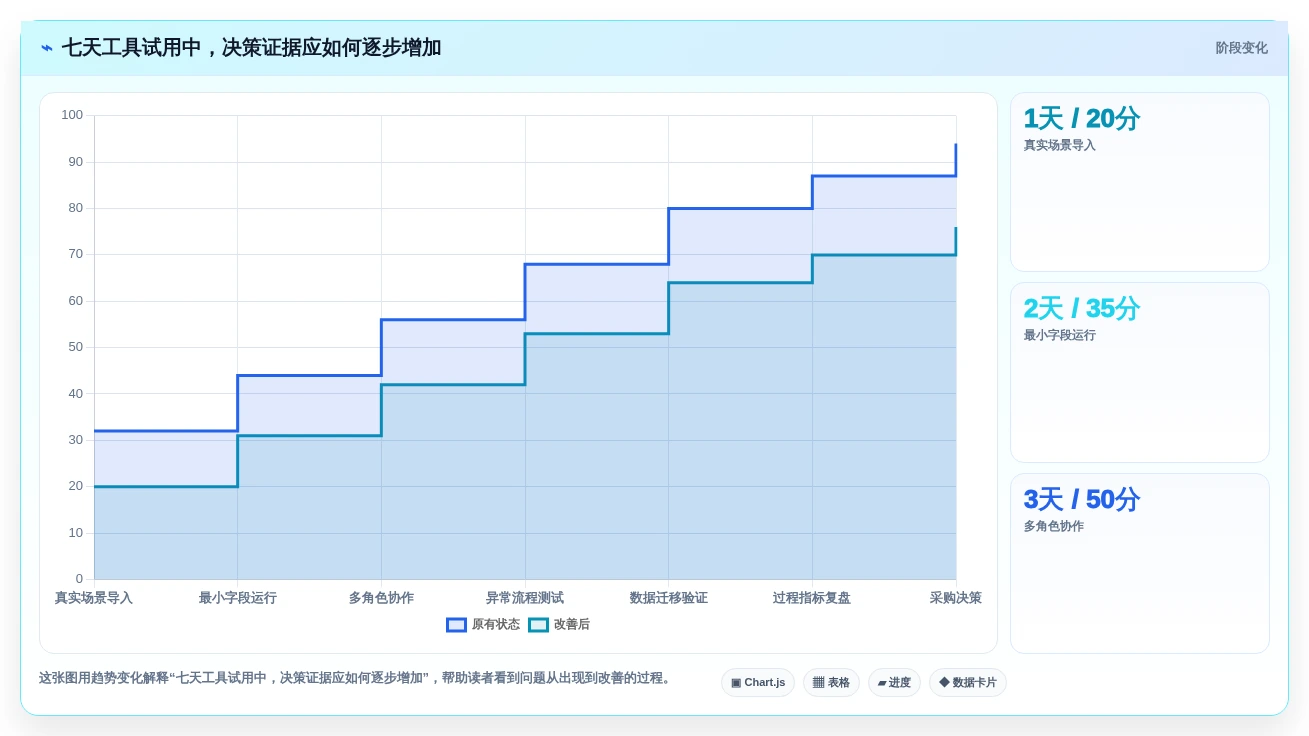Click the 真实场景导入 x-axis label
This screenshot has height=736, width=1309.
(x=94, y=598)
